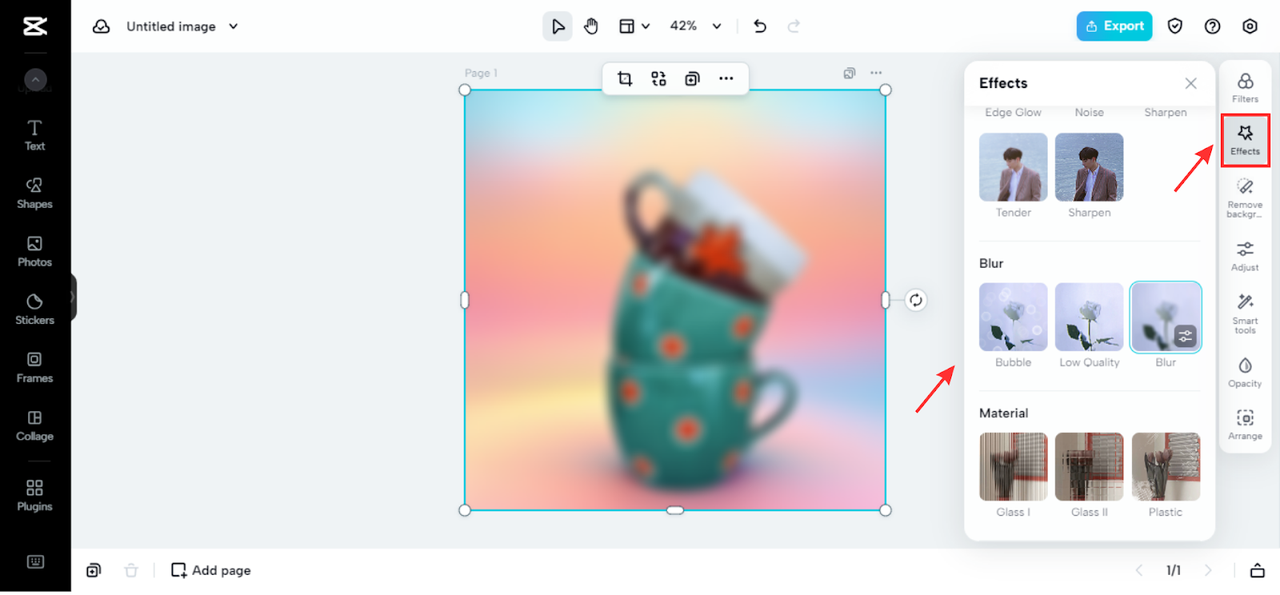Open the Blur effect adjustment sliders icon
The height and width of the screenshot is (595, 1280).
coord(1186,337)
